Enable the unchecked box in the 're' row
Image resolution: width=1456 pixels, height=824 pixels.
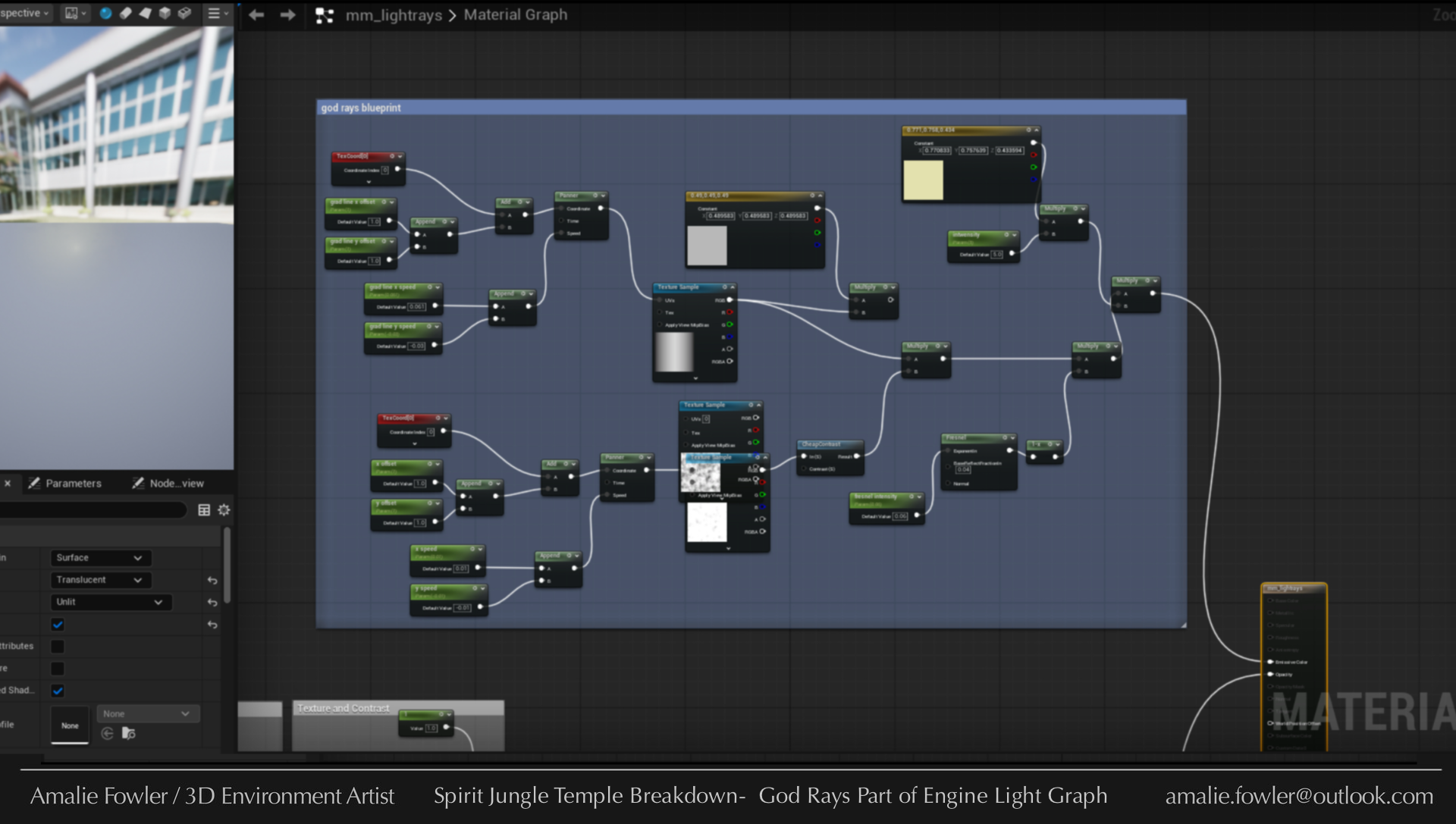click(x=58, y=669)
